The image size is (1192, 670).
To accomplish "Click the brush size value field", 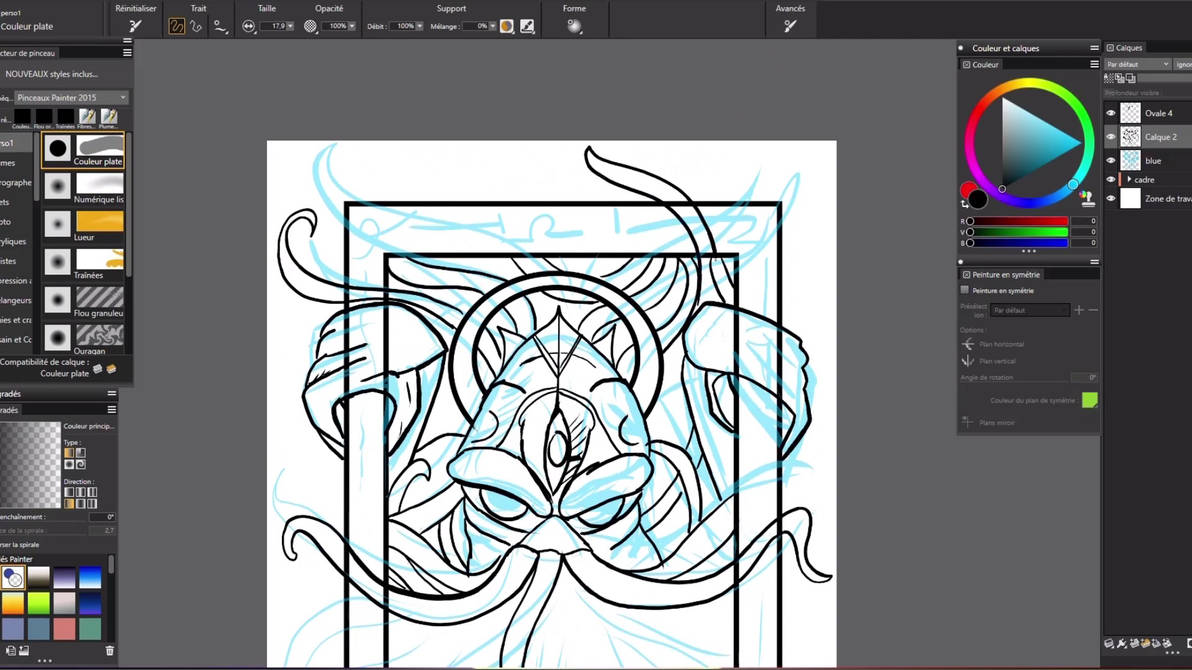I will pos(277,26).
